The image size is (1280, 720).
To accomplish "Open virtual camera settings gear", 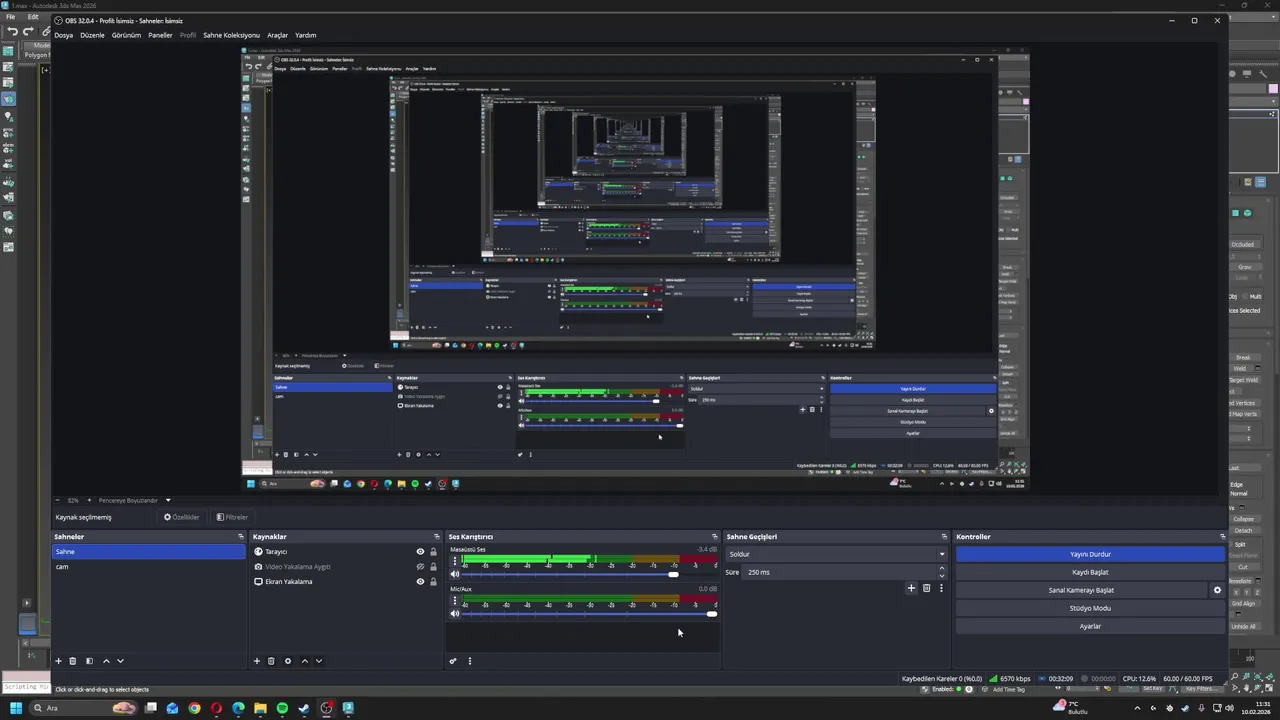I will point(1217,590).
